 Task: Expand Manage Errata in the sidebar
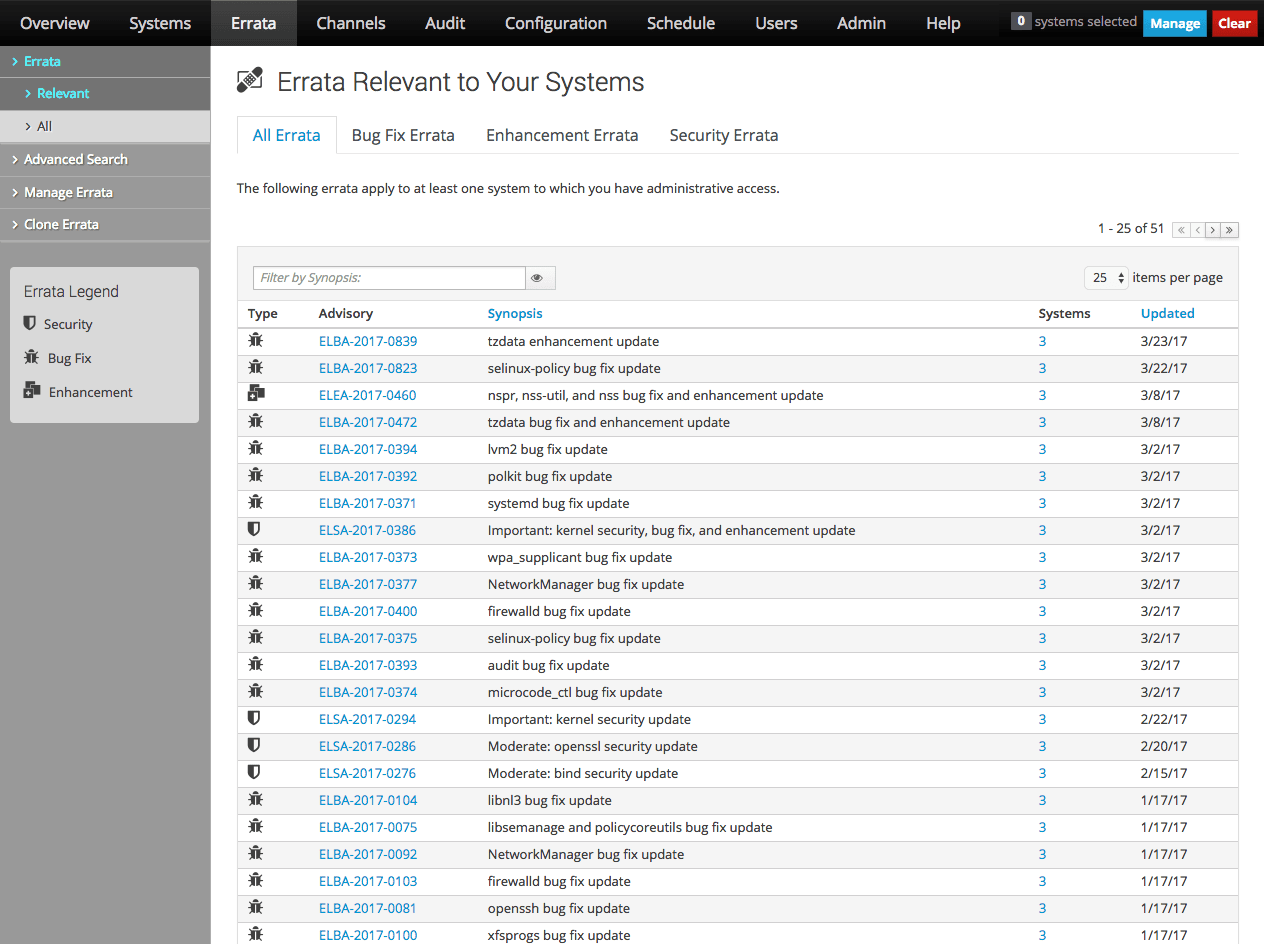tap(105, 192)
